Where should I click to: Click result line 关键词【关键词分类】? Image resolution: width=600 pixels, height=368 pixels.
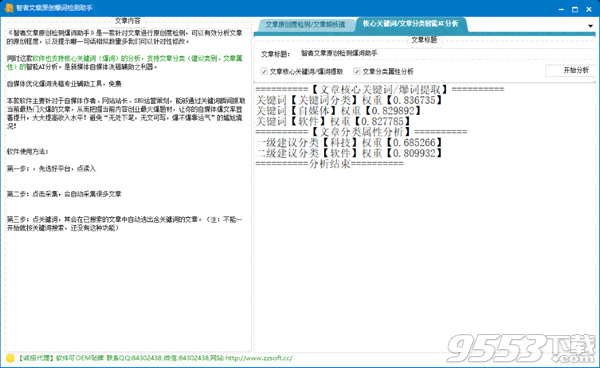tap(349, 100)
